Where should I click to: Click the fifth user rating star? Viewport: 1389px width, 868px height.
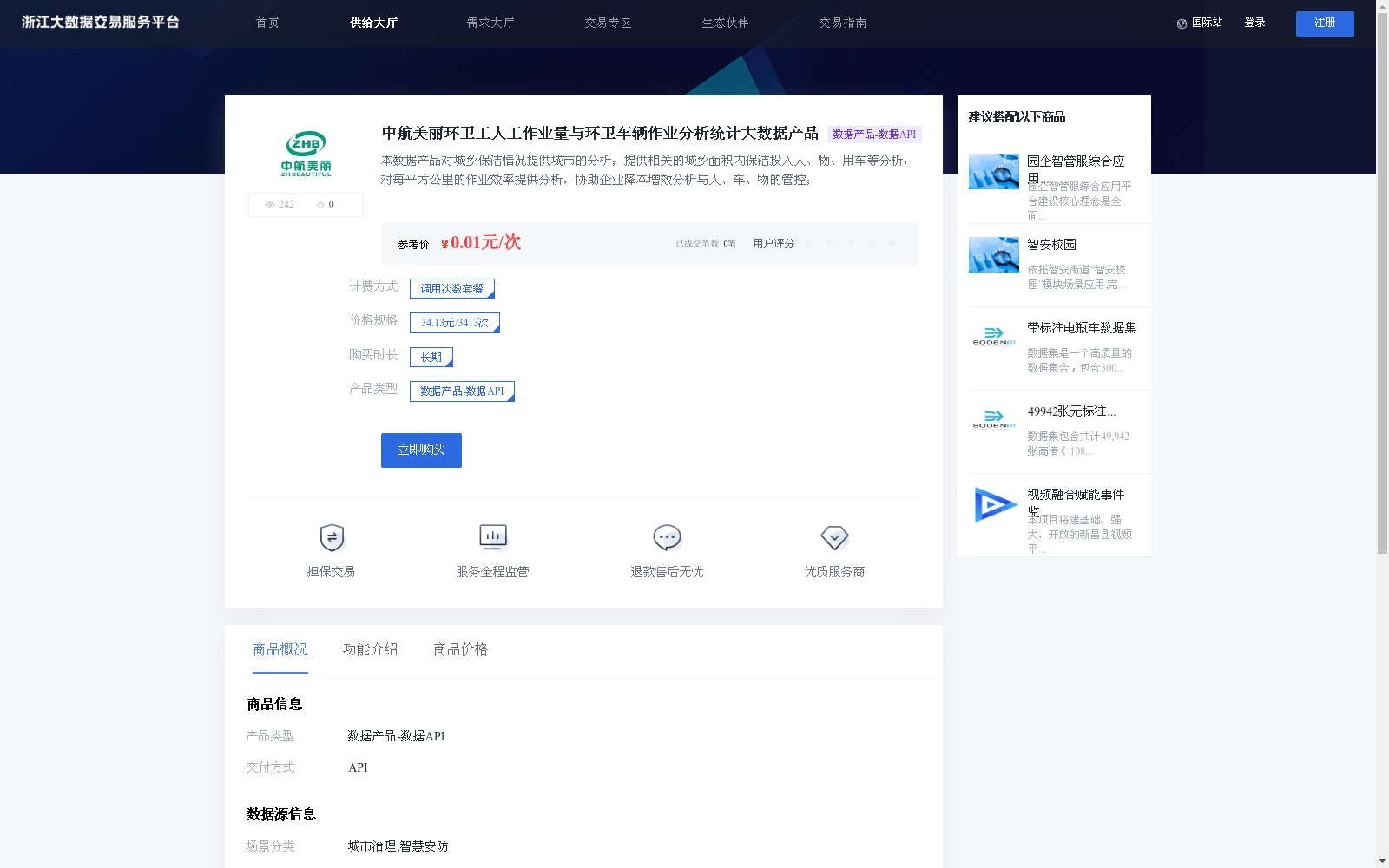[892, 243]
